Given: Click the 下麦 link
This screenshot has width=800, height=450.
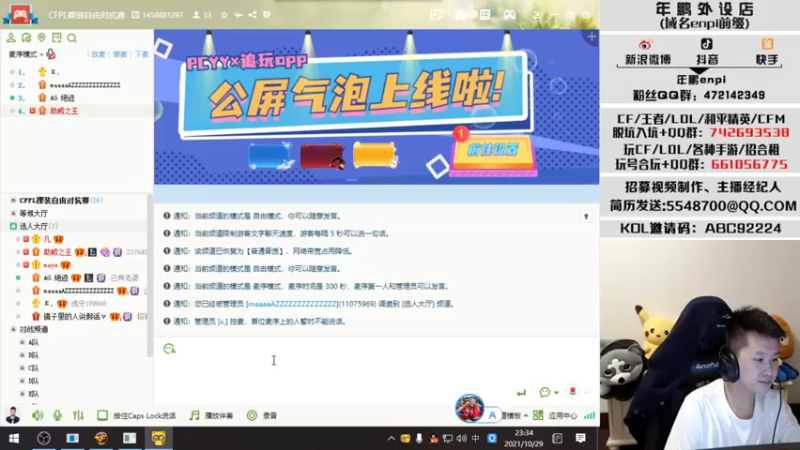Looking at the screenshot, I should pos(141,54).
